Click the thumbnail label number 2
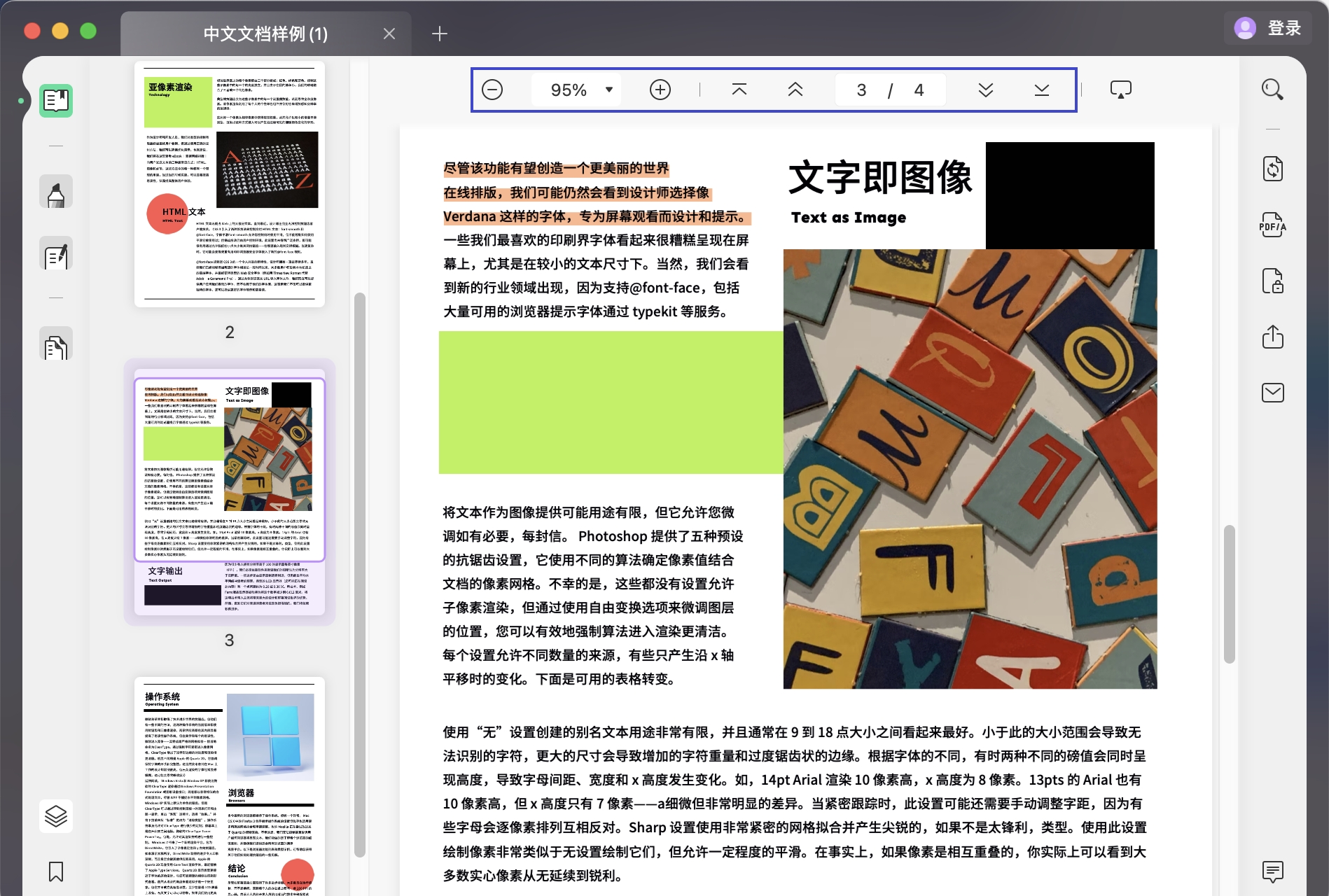This screenshot has height=896, width=1329. point(230,332)
